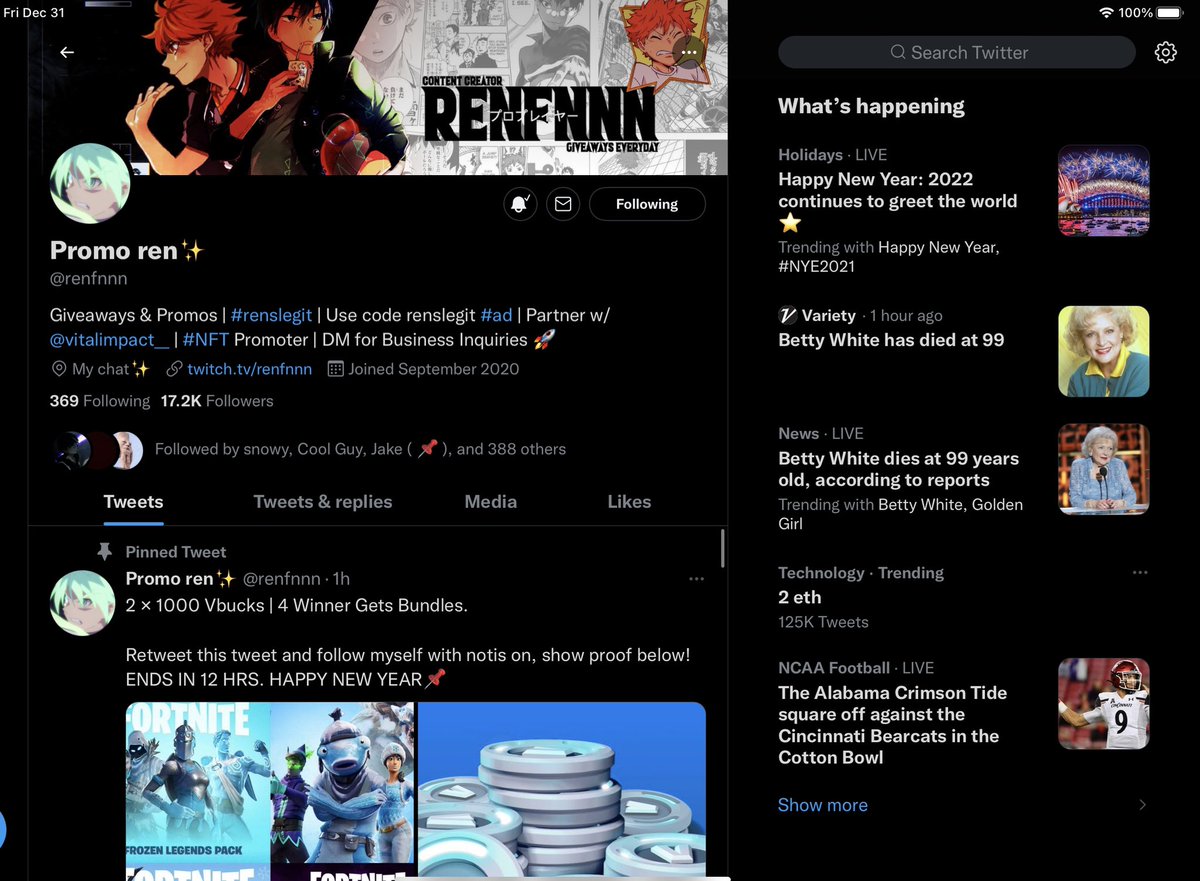Switch to the Likes tab
This screenshot has width=1200, height=881.
coord(629,502)
